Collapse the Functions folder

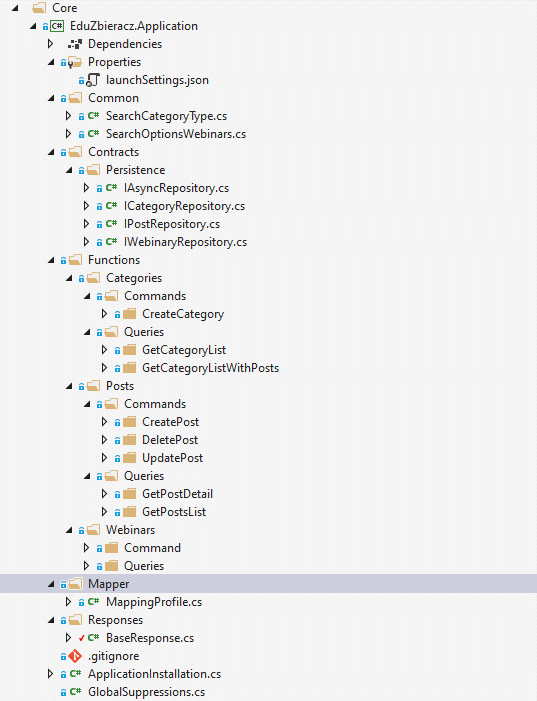[x=51, y=260]
